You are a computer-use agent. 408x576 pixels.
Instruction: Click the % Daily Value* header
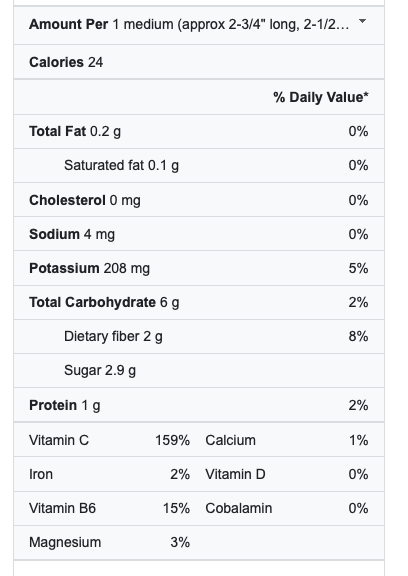tap(321, 97)
